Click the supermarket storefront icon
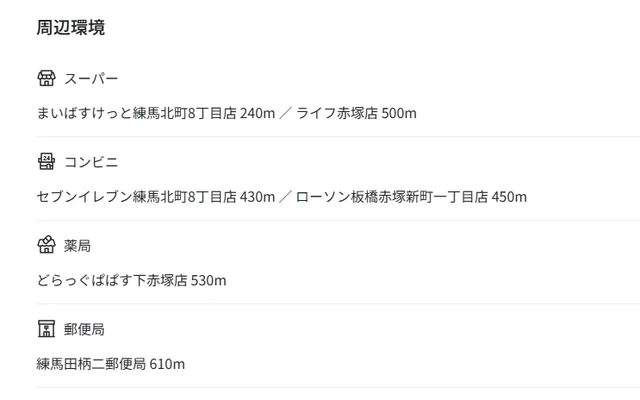 tap(46, 78)
